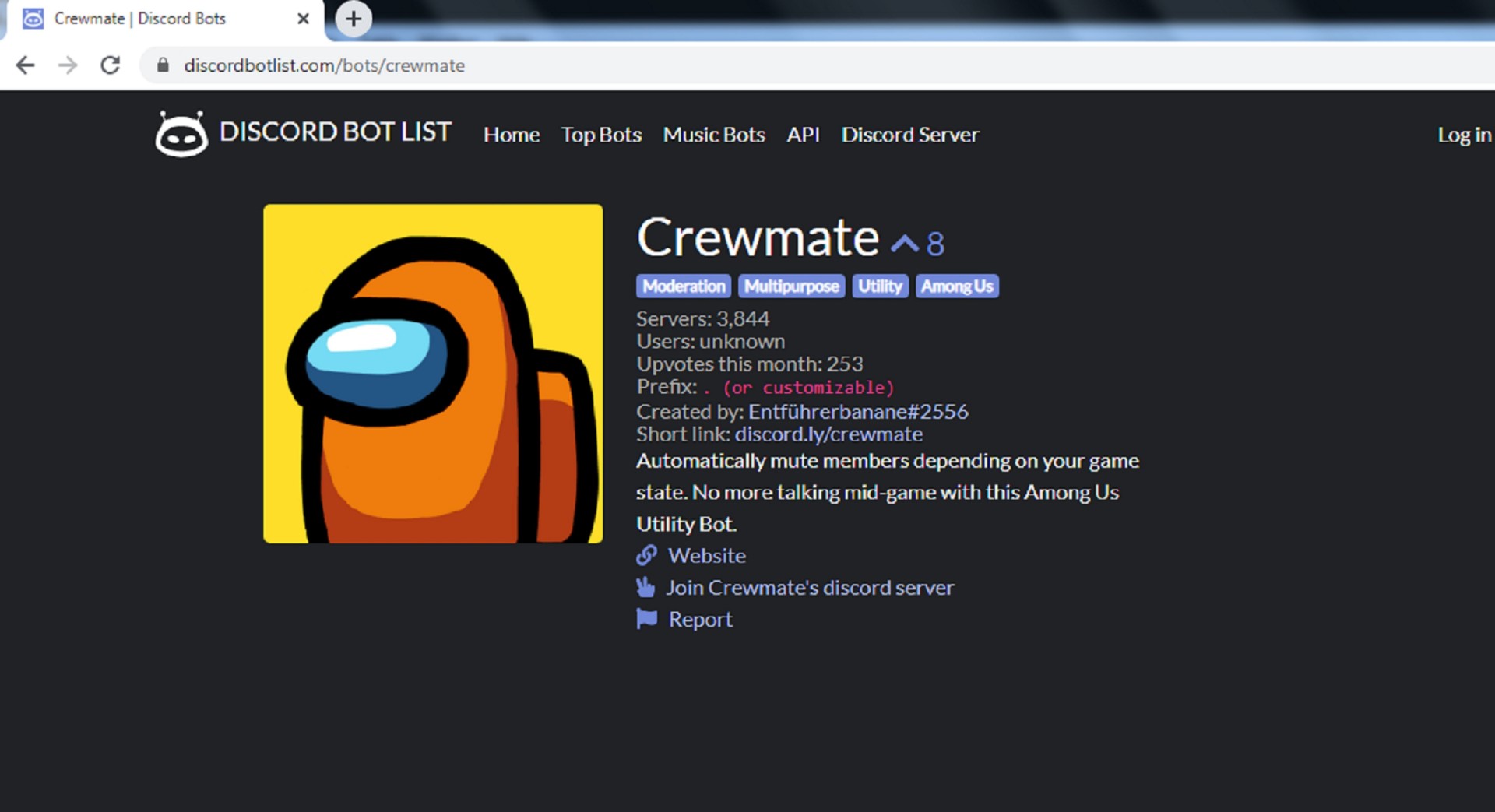Select the Moderation tag
The image size is (1495, 812).
coord(683,286)
